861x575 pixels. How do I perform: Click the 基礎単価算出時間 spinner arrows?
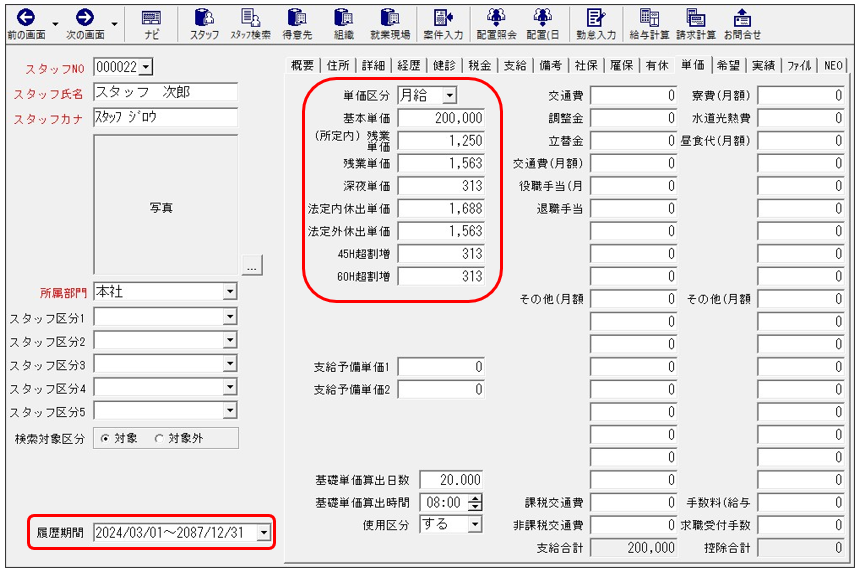[477, 502]
